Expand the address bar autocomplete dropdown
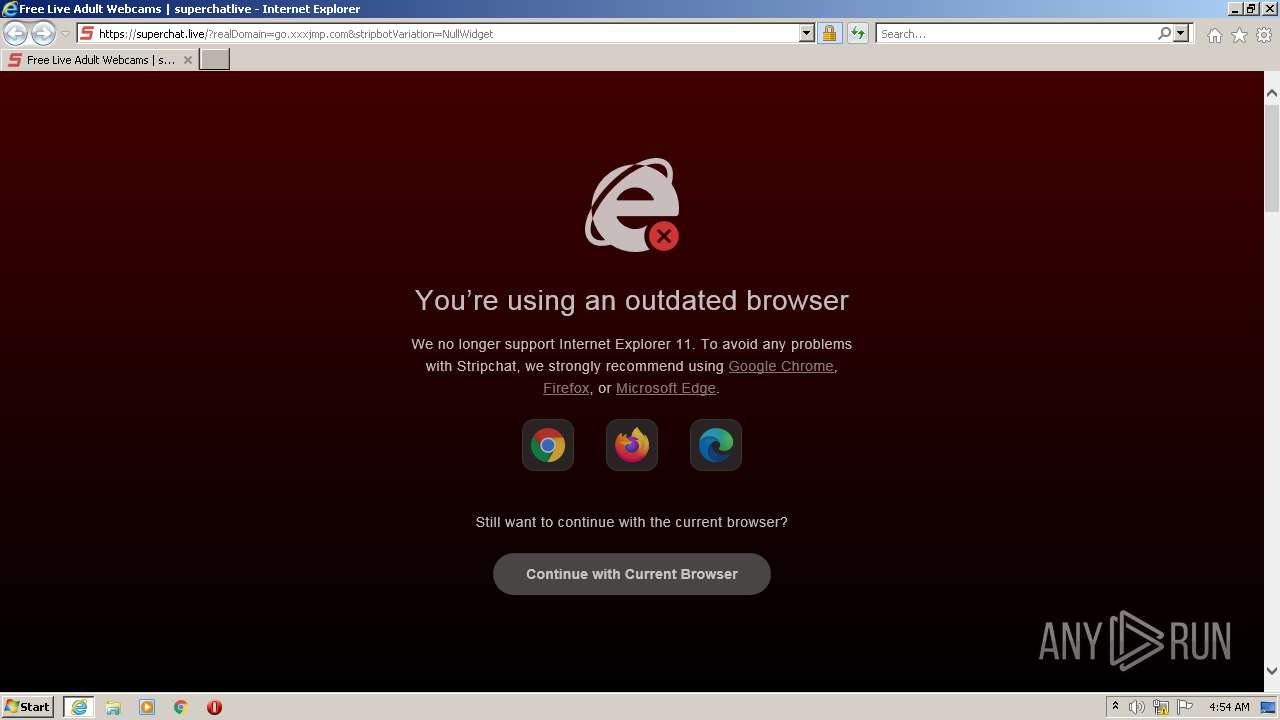The width and height of the screenshot is (1280, 720). click(807, 34)
